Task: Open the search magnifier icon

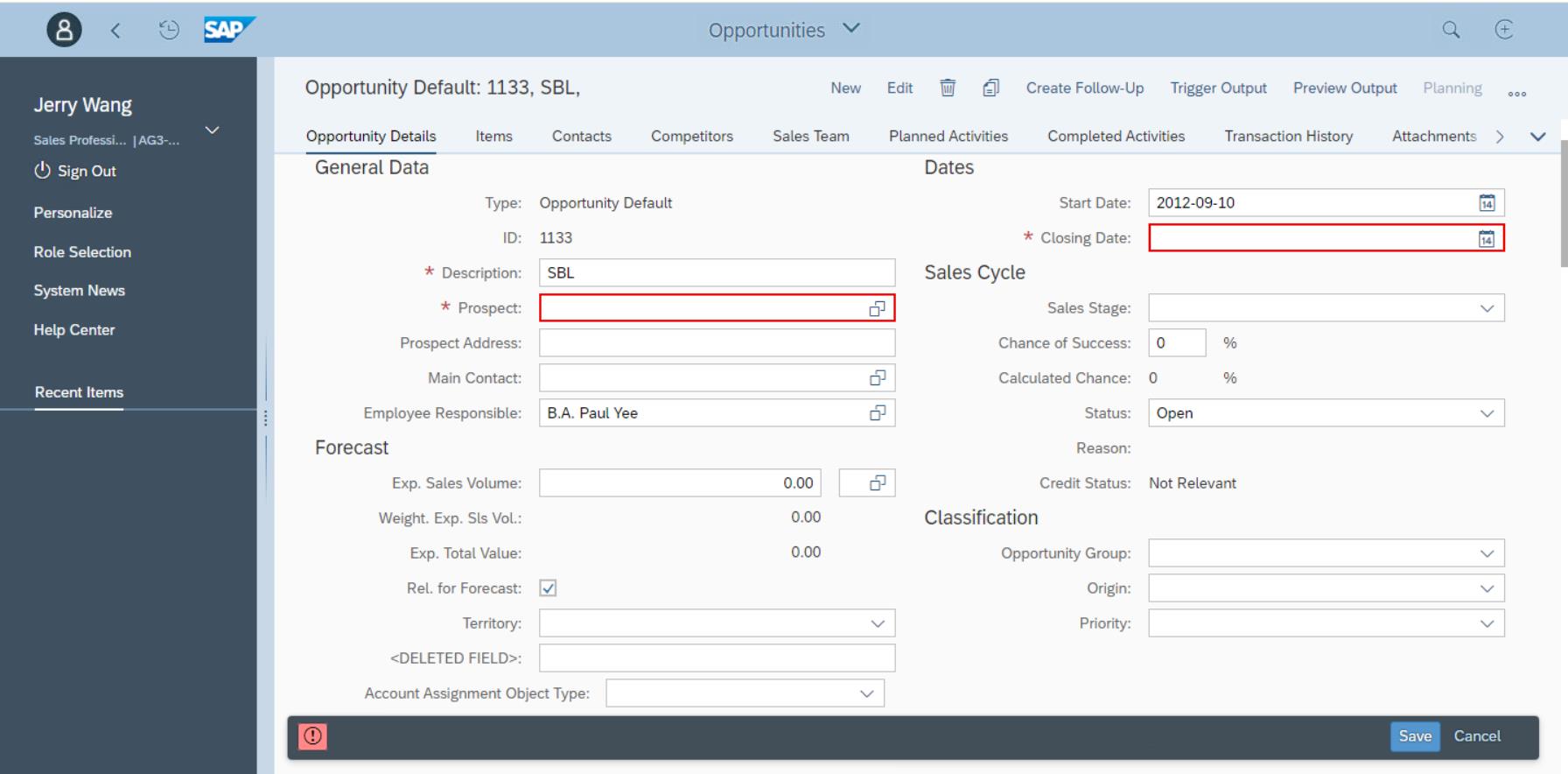Action: click(1451, 30)
